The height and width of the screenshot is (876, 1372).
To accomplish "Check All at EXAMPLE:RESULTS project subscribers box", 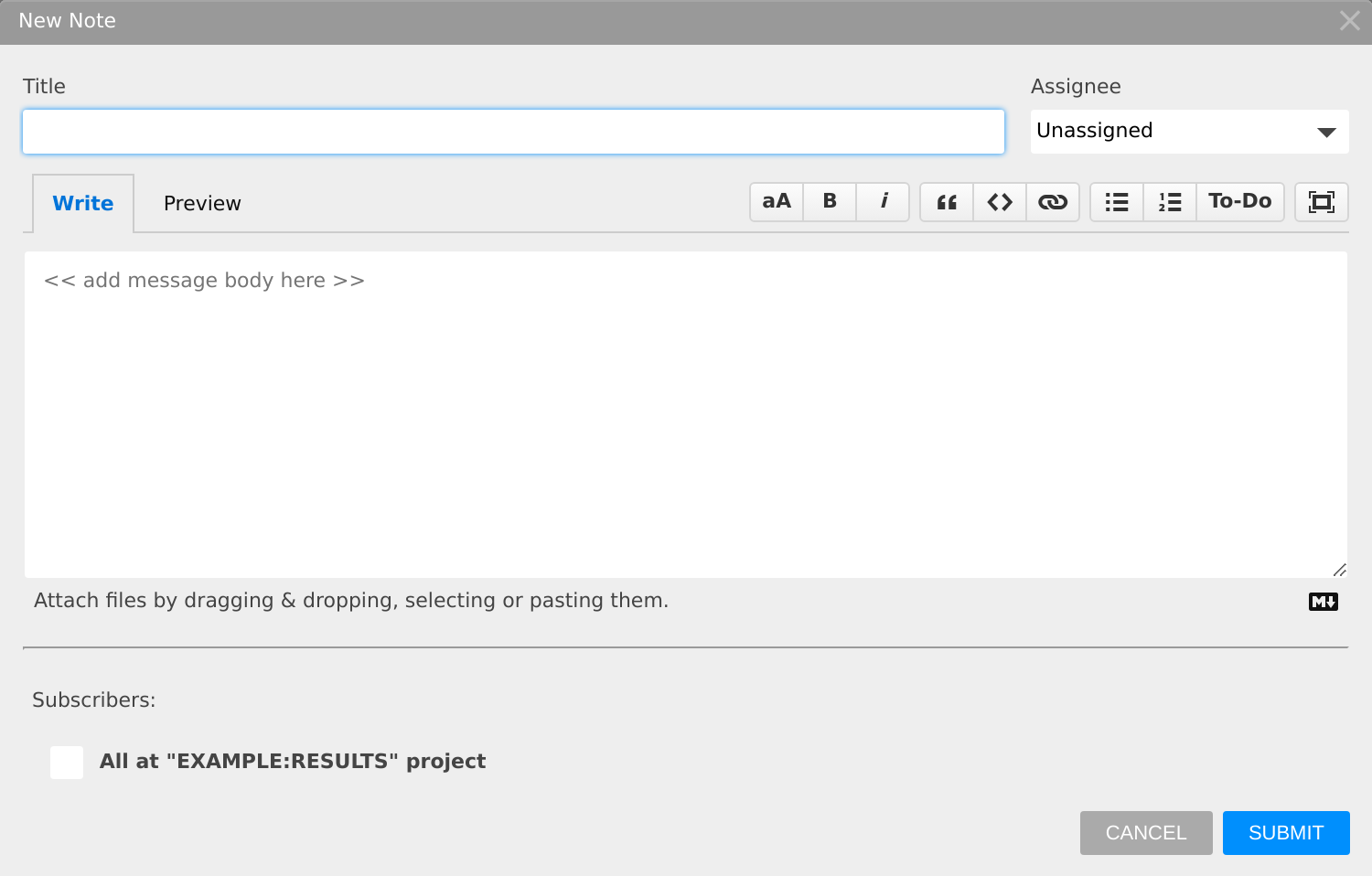I will [67, 762].
